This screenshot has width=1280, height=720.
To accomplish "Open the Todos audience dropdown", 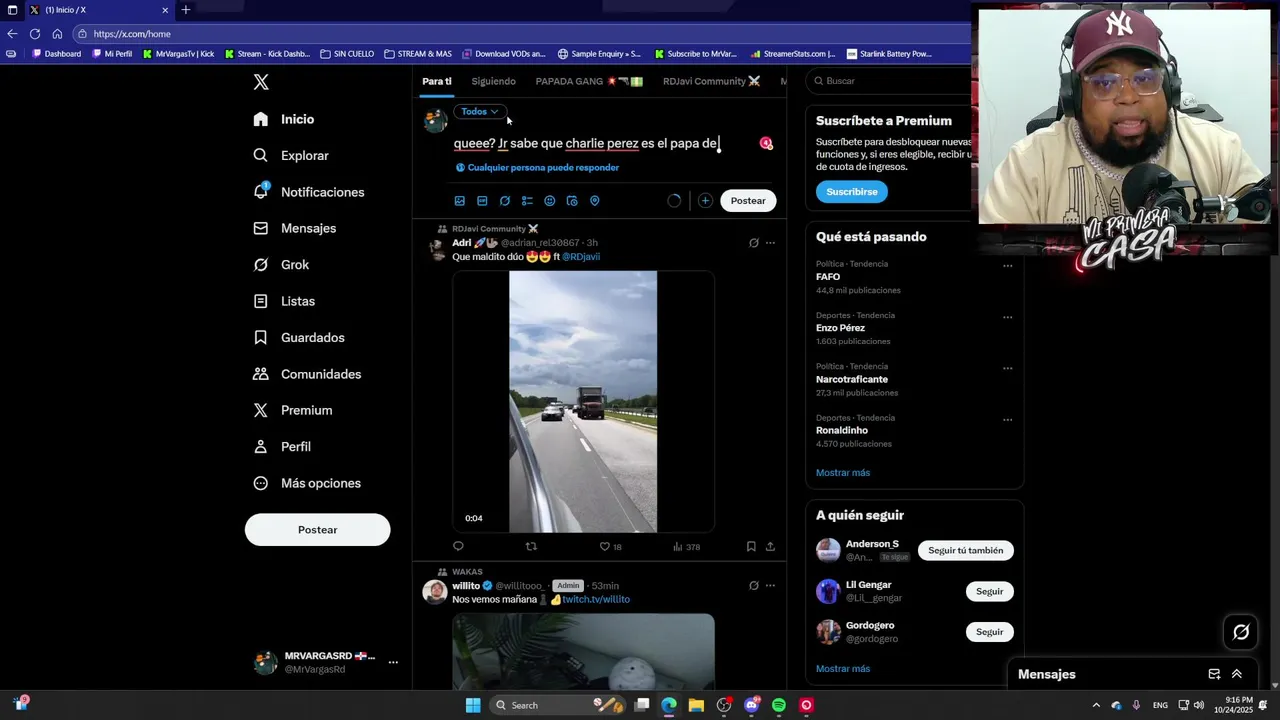I will [x=480, y=111].
